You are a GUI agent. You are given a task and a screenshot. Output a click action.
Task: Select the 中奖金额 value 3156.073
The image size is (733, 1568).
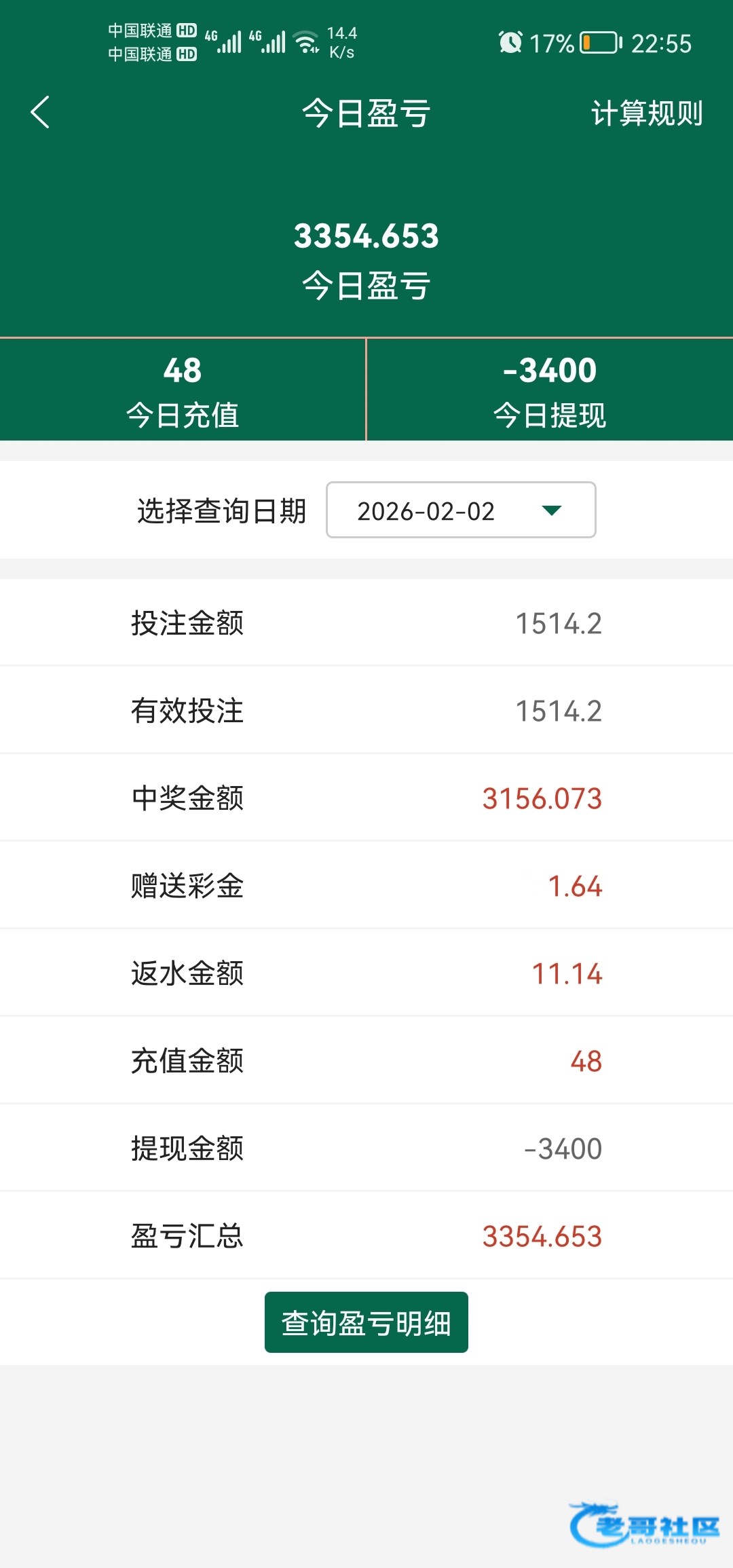pos(542,798)
